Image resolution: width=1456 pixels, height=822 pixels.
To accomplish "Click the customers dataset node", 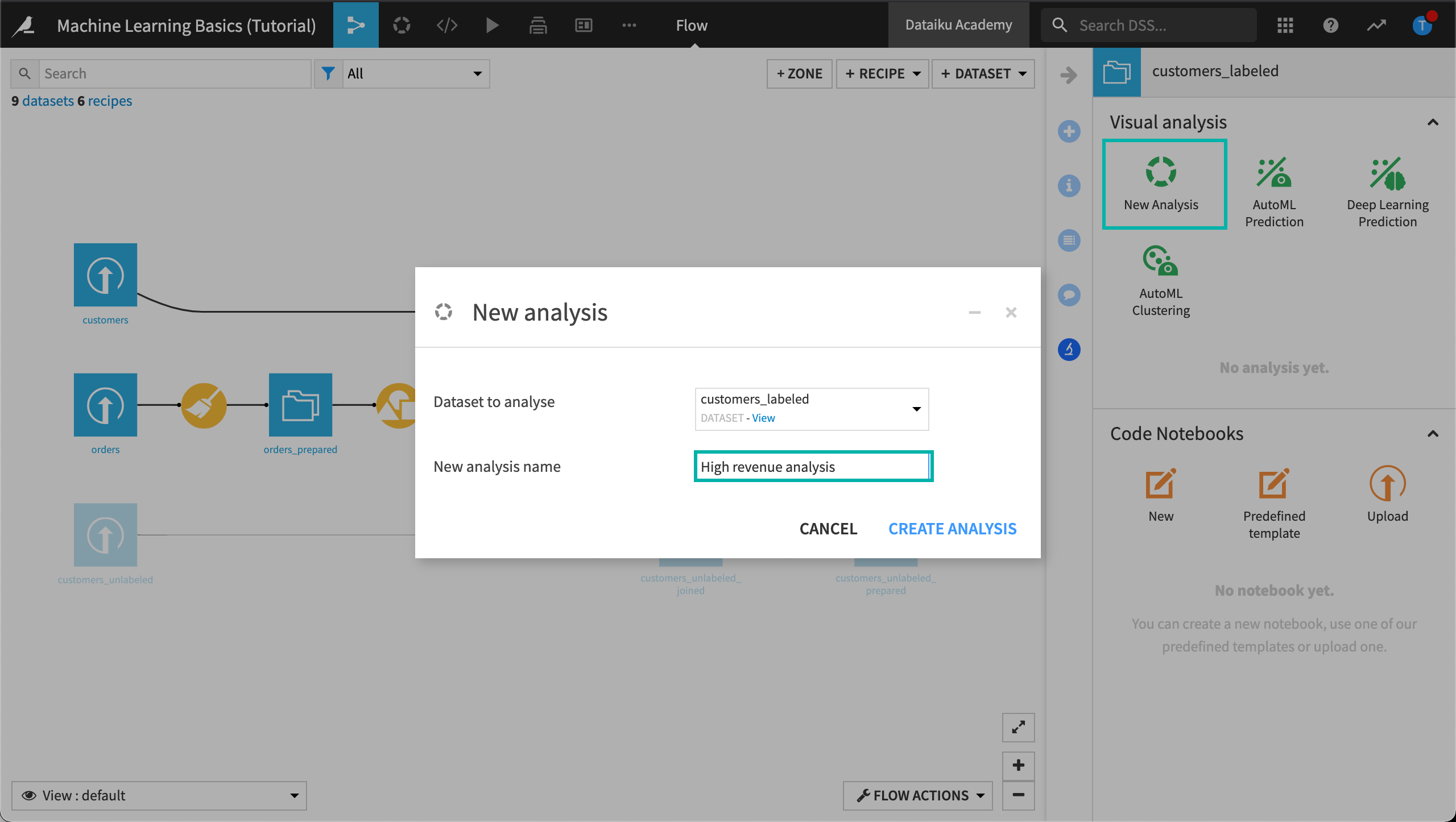I will [x=105, y=275].
